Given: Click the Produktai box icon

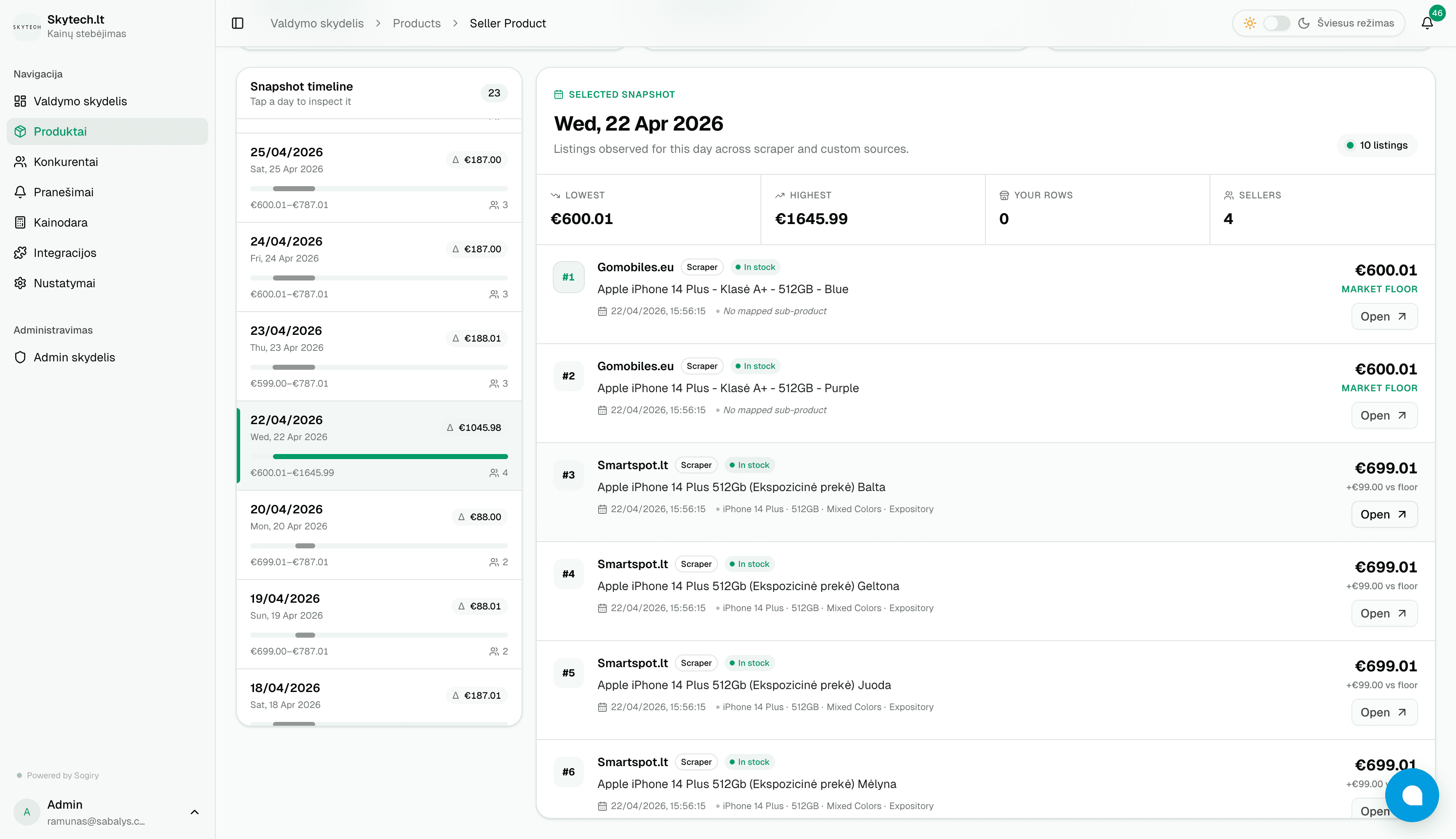Looking at the screenshot, I should (20, 131).
